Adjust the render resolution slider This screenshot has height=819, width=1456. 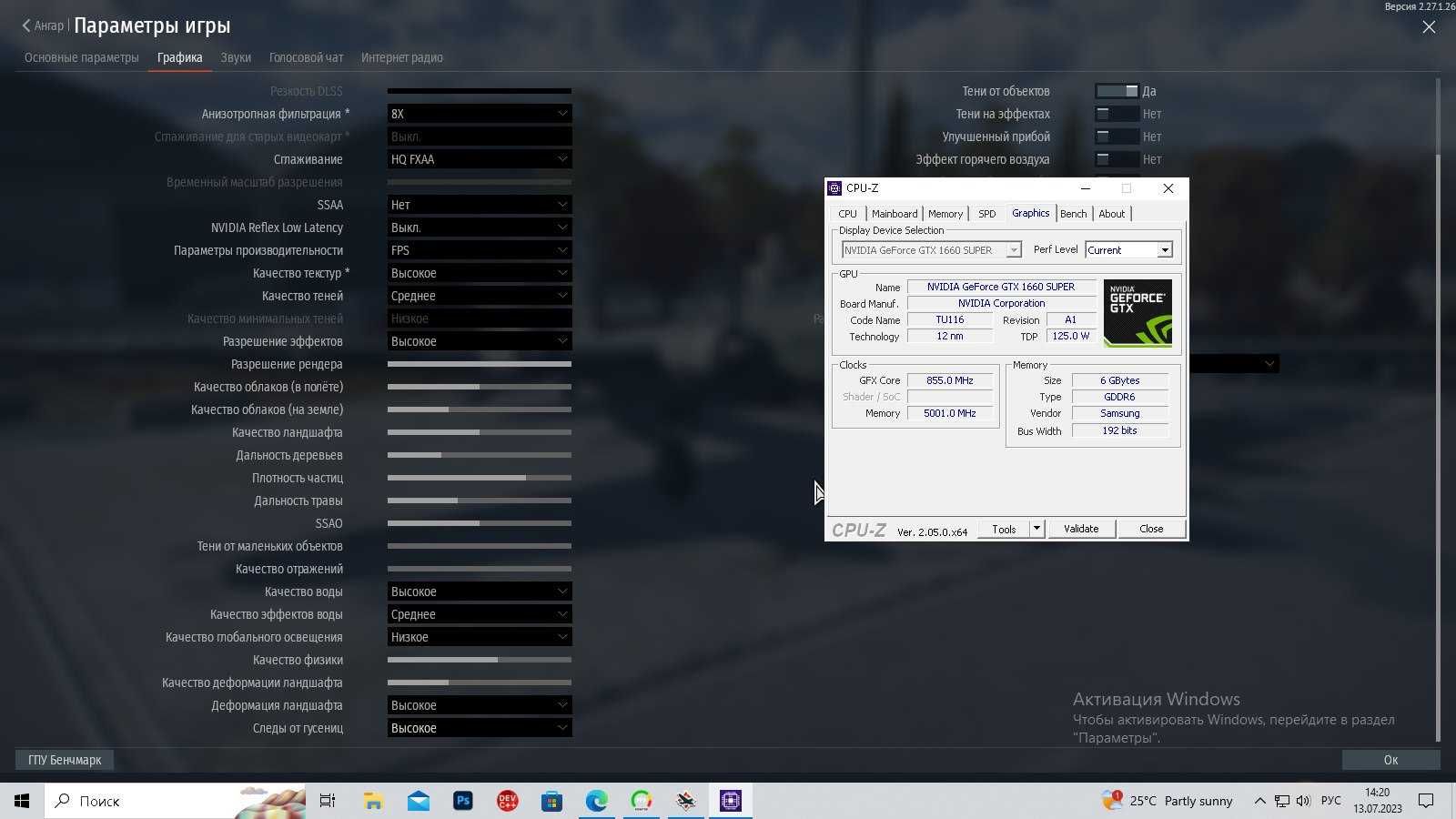click(x=480, y=364)
